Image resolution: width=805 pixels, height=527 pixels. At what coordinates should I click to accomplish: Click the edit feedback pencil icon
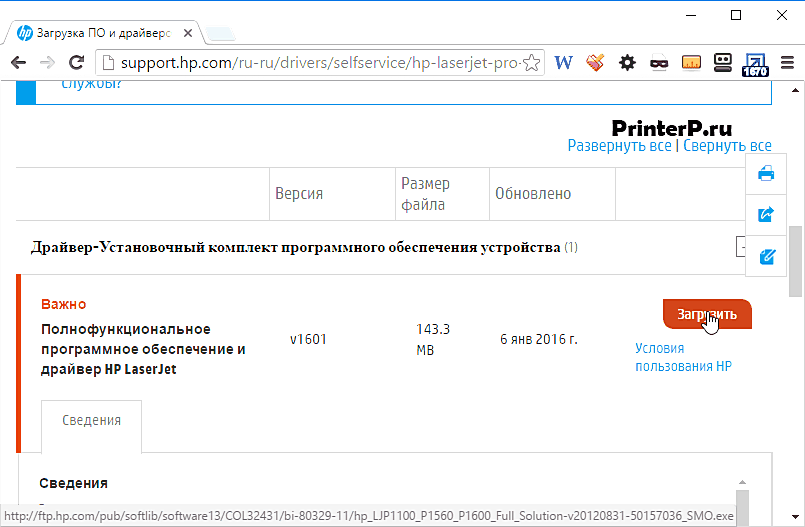pos(766,256)
